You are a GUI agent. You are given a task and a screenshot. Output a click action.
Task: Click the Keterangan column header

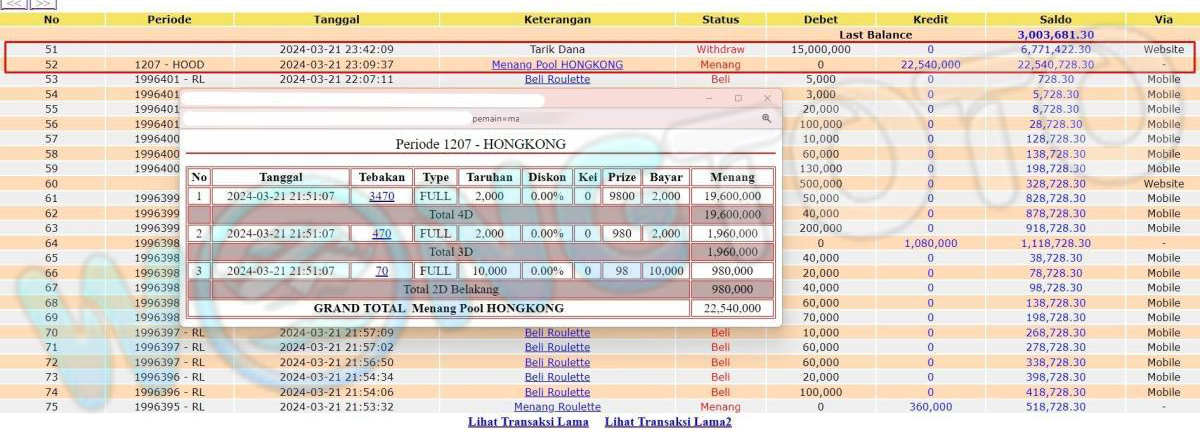click(x=557, y=19)
